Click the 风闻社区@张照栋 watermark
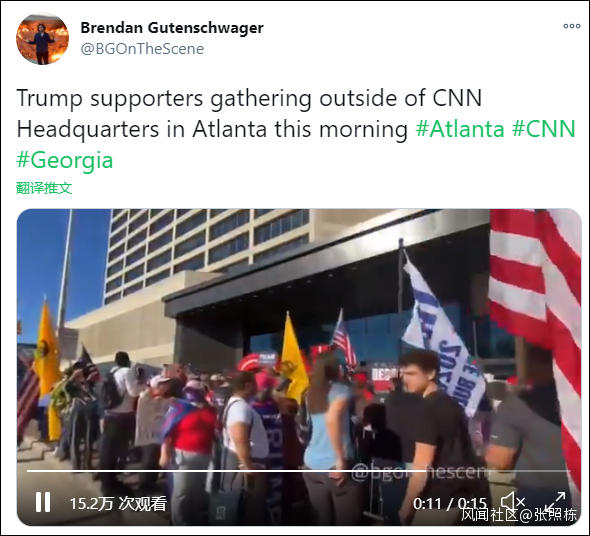 519,515
